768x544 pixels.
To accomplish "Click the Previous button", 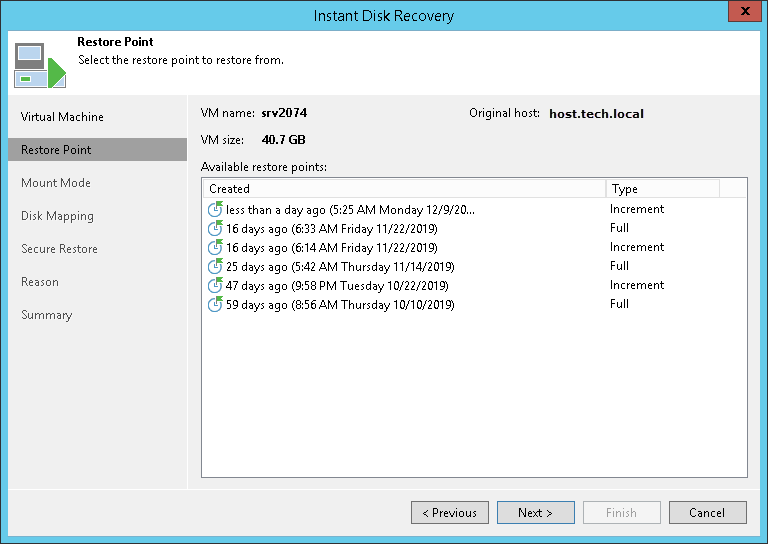I will point(449,513).
